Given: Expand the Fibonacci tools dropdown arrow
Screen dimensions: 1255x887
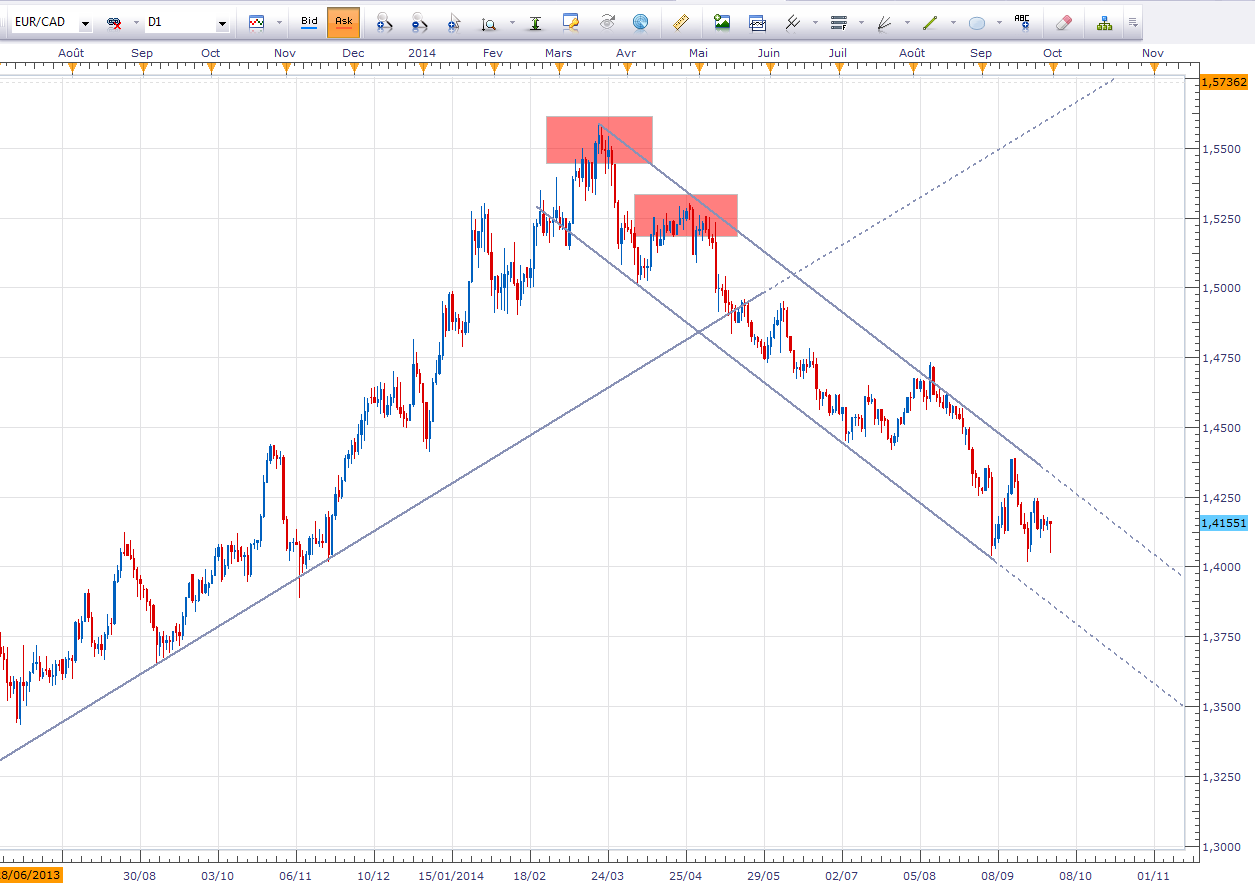Looking at the screenshot, I should point(863,22).
